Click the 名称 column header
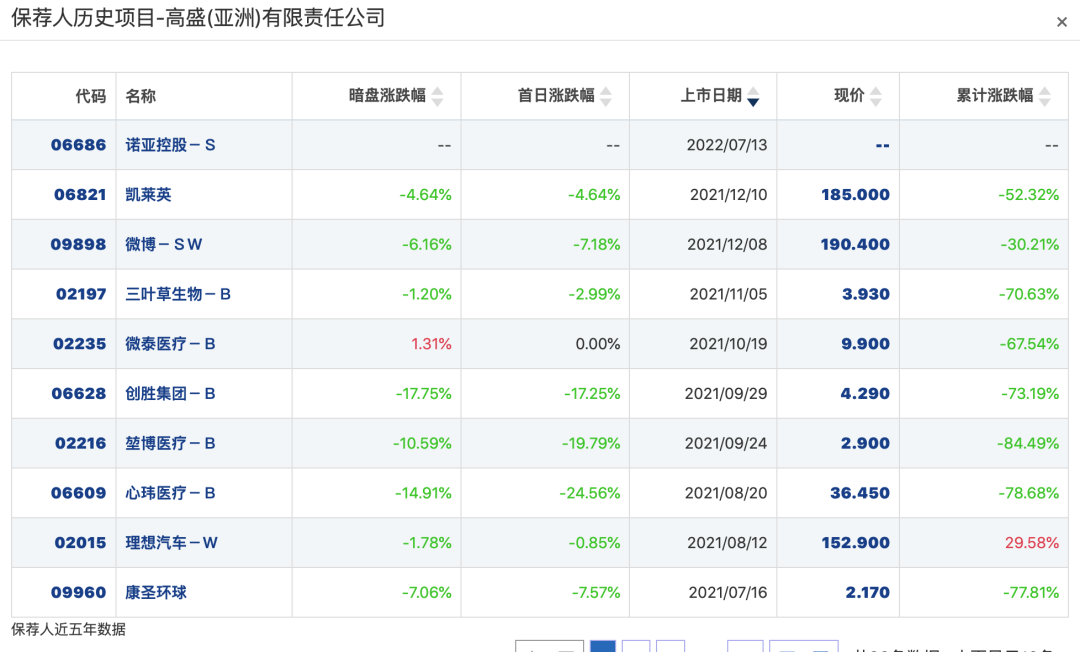This screenshot has width=1080, height=652. [x=141, y=96]
